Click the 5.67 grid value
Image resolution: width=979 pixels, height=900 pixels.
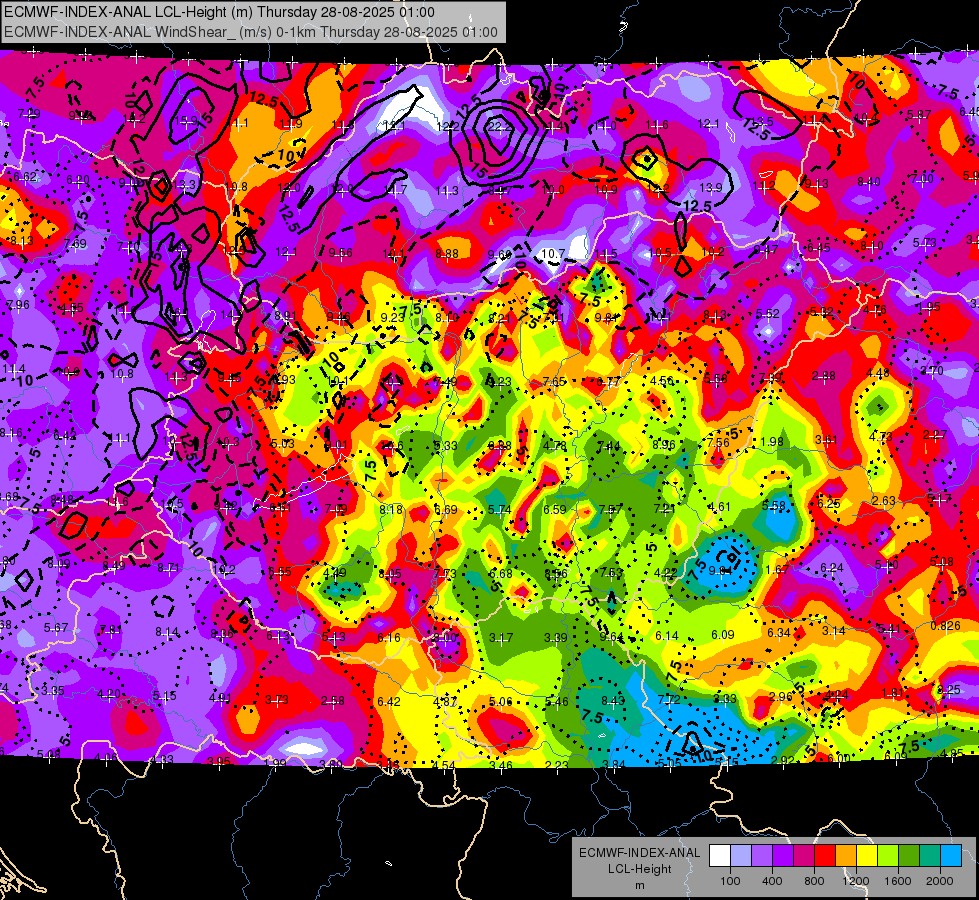tap(56, 628)
